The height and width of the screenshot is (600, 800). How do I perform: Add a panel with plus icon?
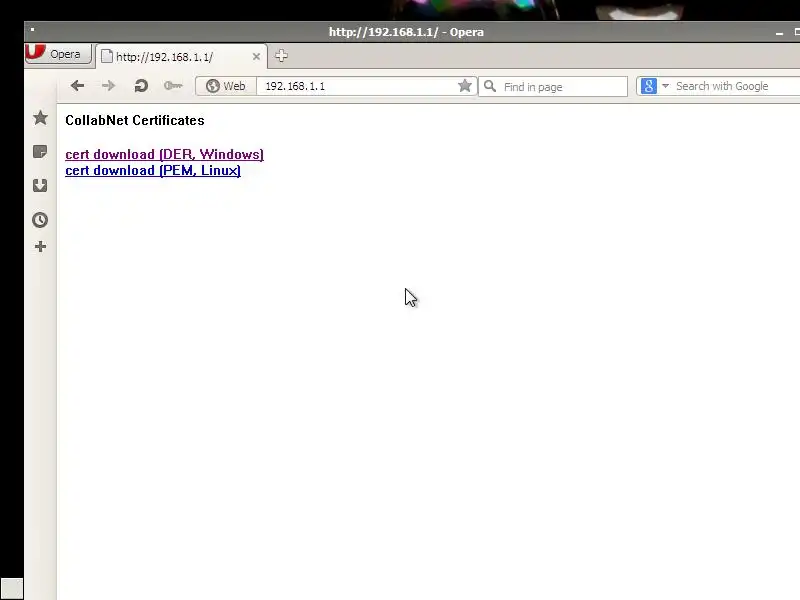(x=40, y=247)
